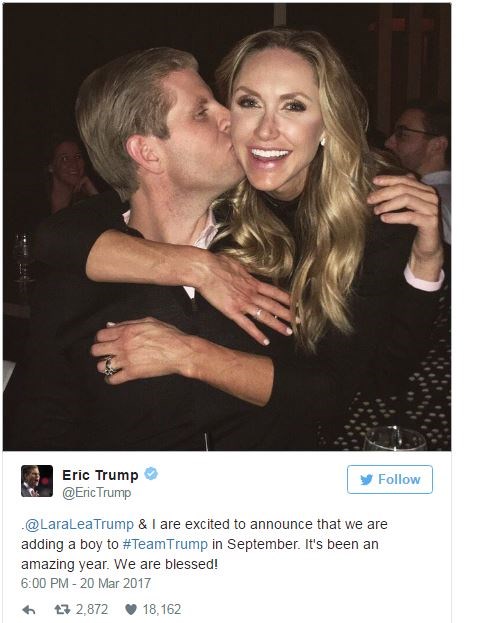Open the Eric Trump display name link
Image resolution: width=494 pixels, height=623 pixels.
pos(100,475)
